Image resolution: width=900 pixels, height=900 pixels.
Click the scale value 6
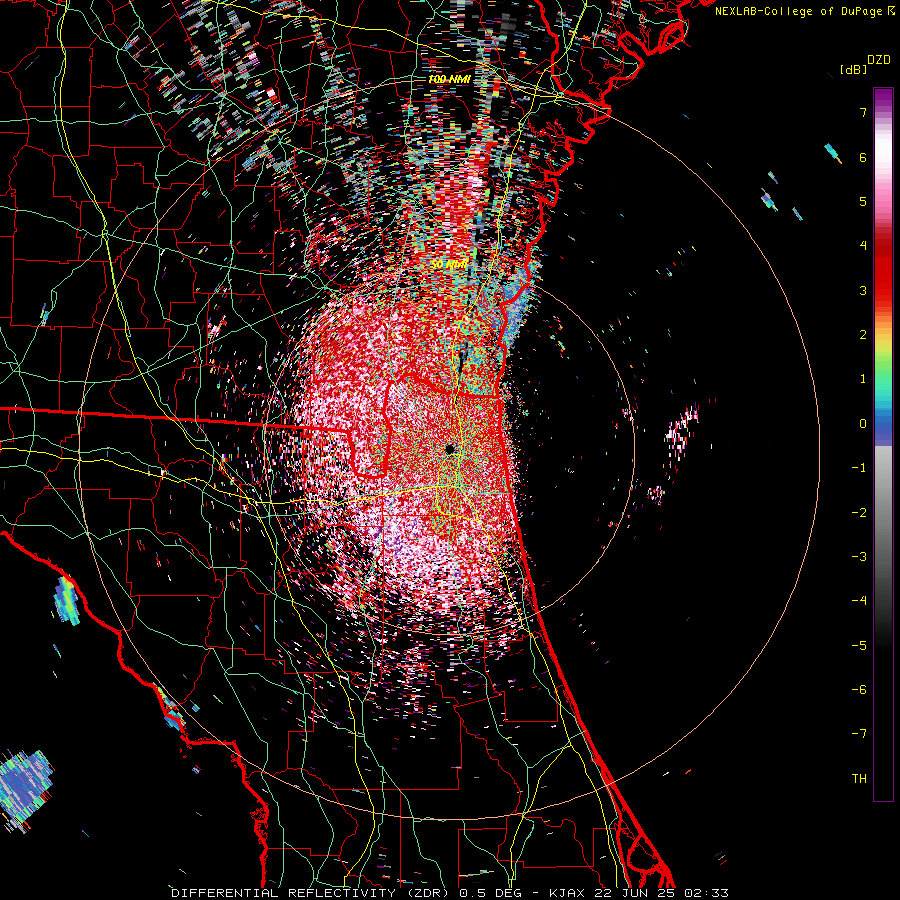click(x=863, y=157)
